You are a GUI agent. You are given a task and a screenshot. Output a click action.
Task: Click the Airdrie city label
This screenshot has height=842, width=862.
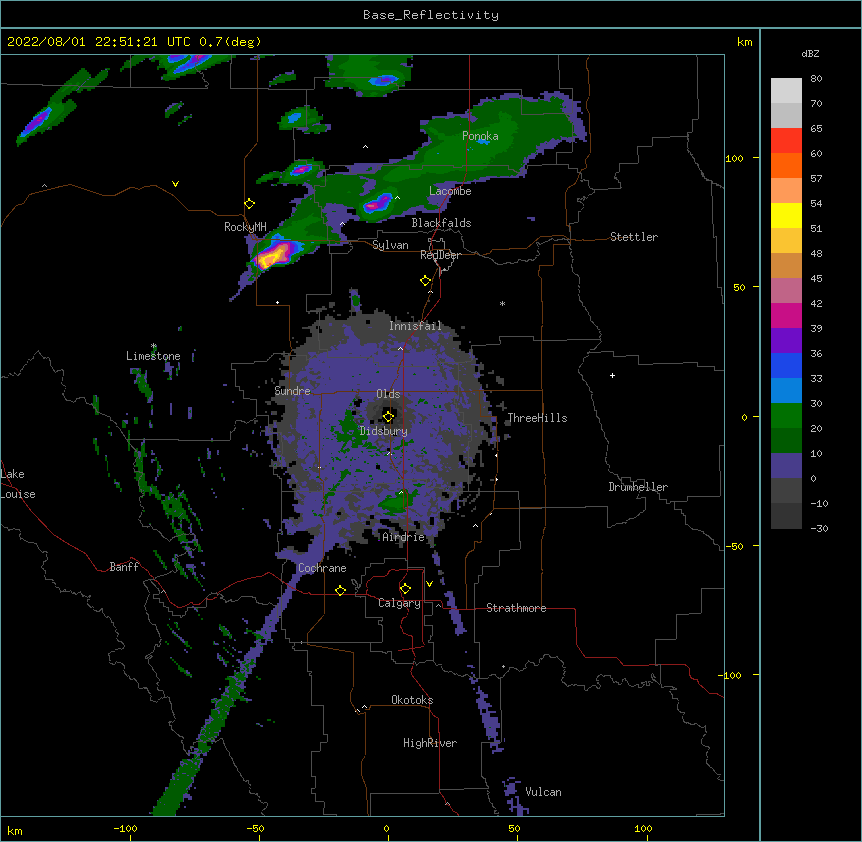click(404, 537)
